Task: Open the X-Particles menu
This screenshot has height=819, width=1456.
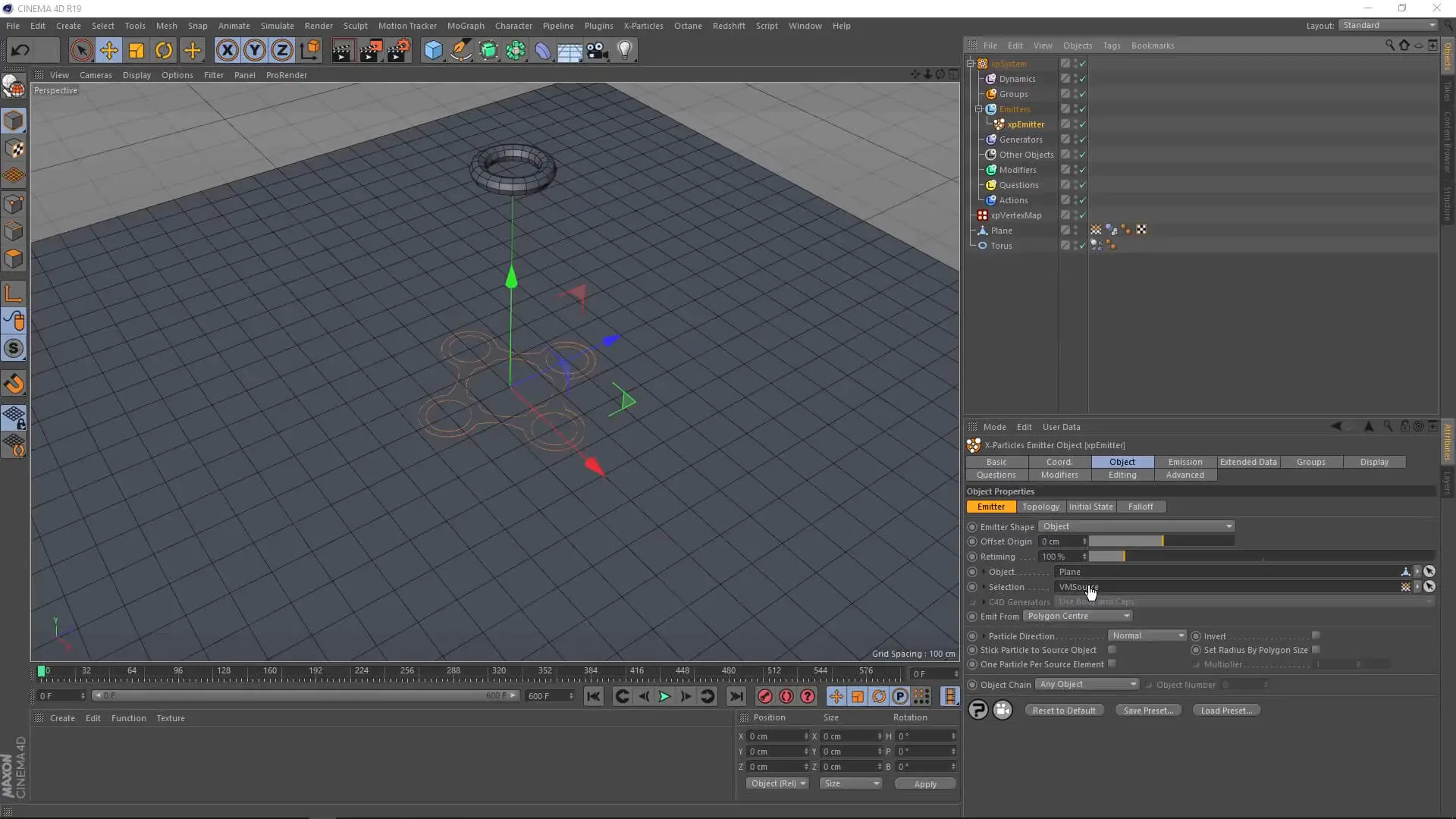Action: [x=643, y=26]
